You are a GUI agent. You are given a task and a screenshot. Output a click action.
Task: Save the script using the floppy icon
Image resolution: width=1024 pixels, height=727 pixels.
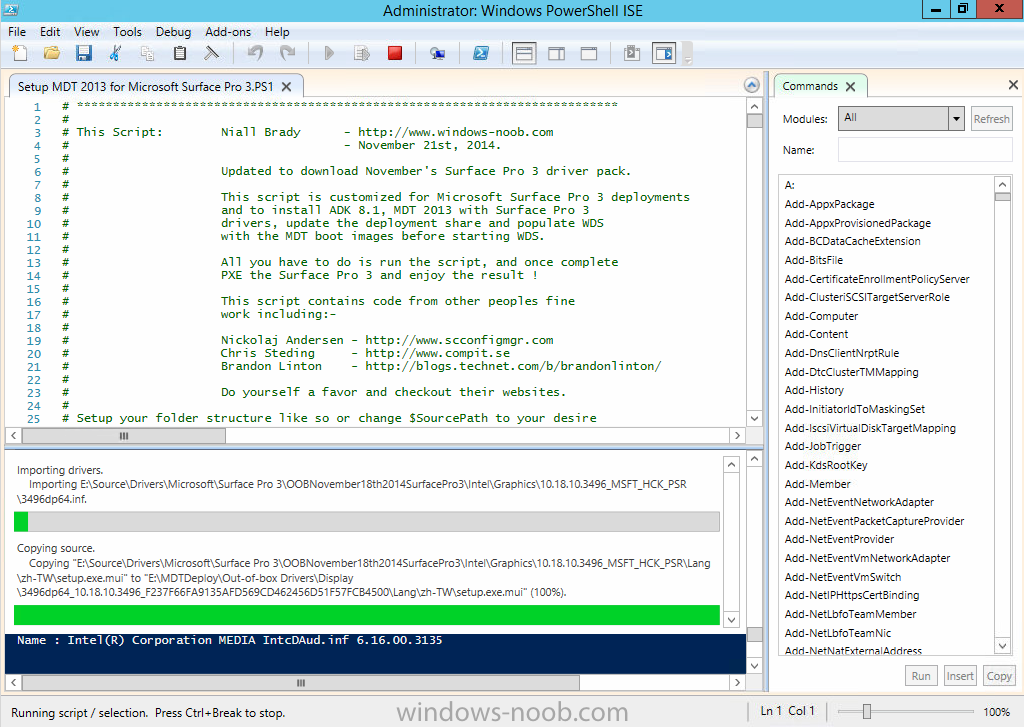click(84, 53)
